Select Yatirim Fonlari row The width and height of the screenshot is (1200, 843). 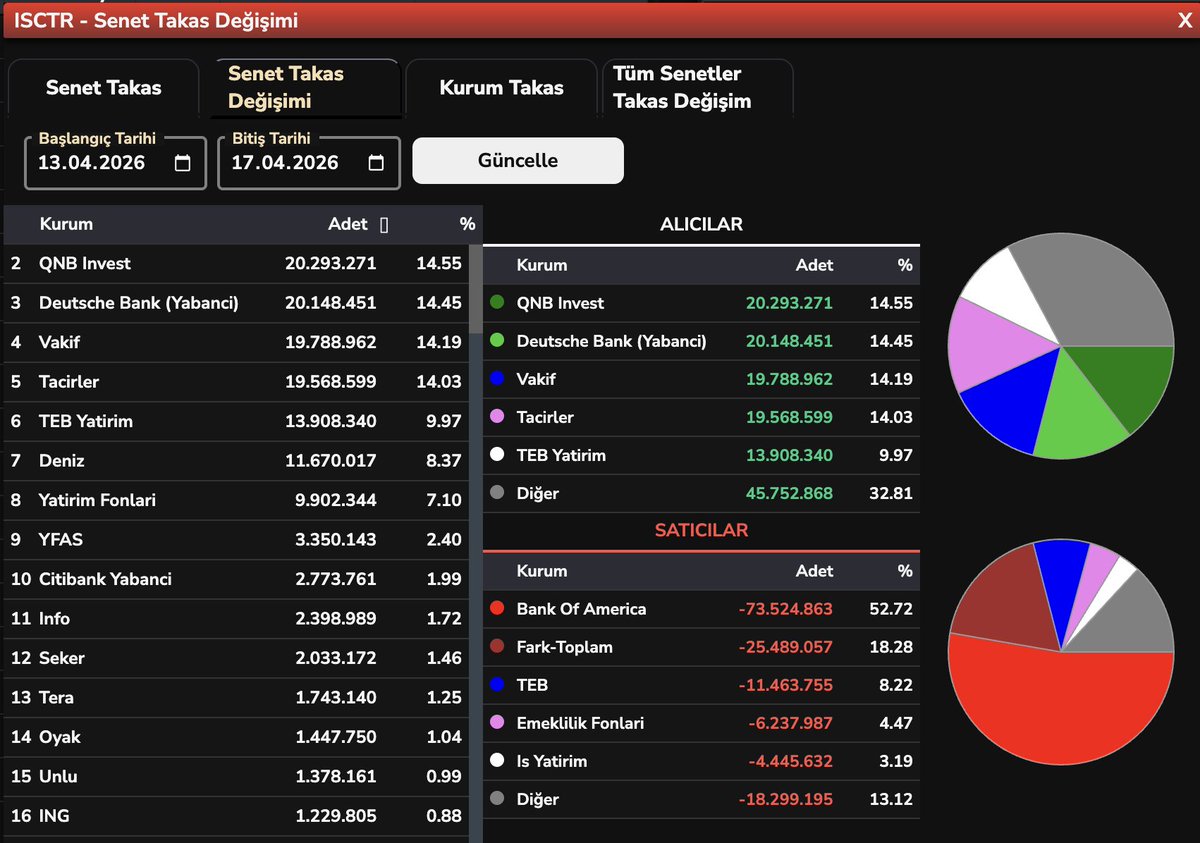click(236, 500)
